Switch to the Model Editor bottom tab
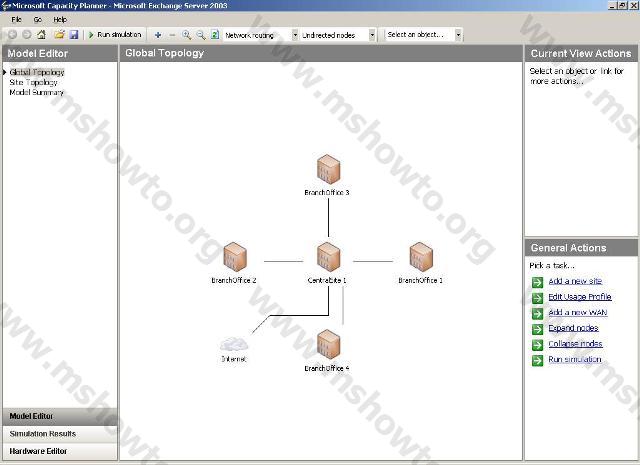 coord(60,416)
